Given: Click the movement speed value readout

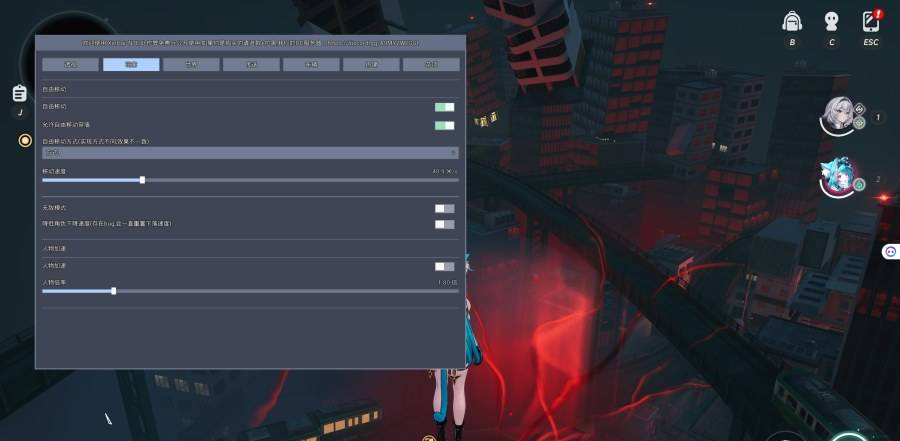Looking at the screenshot, I should (x=445, y=171).
